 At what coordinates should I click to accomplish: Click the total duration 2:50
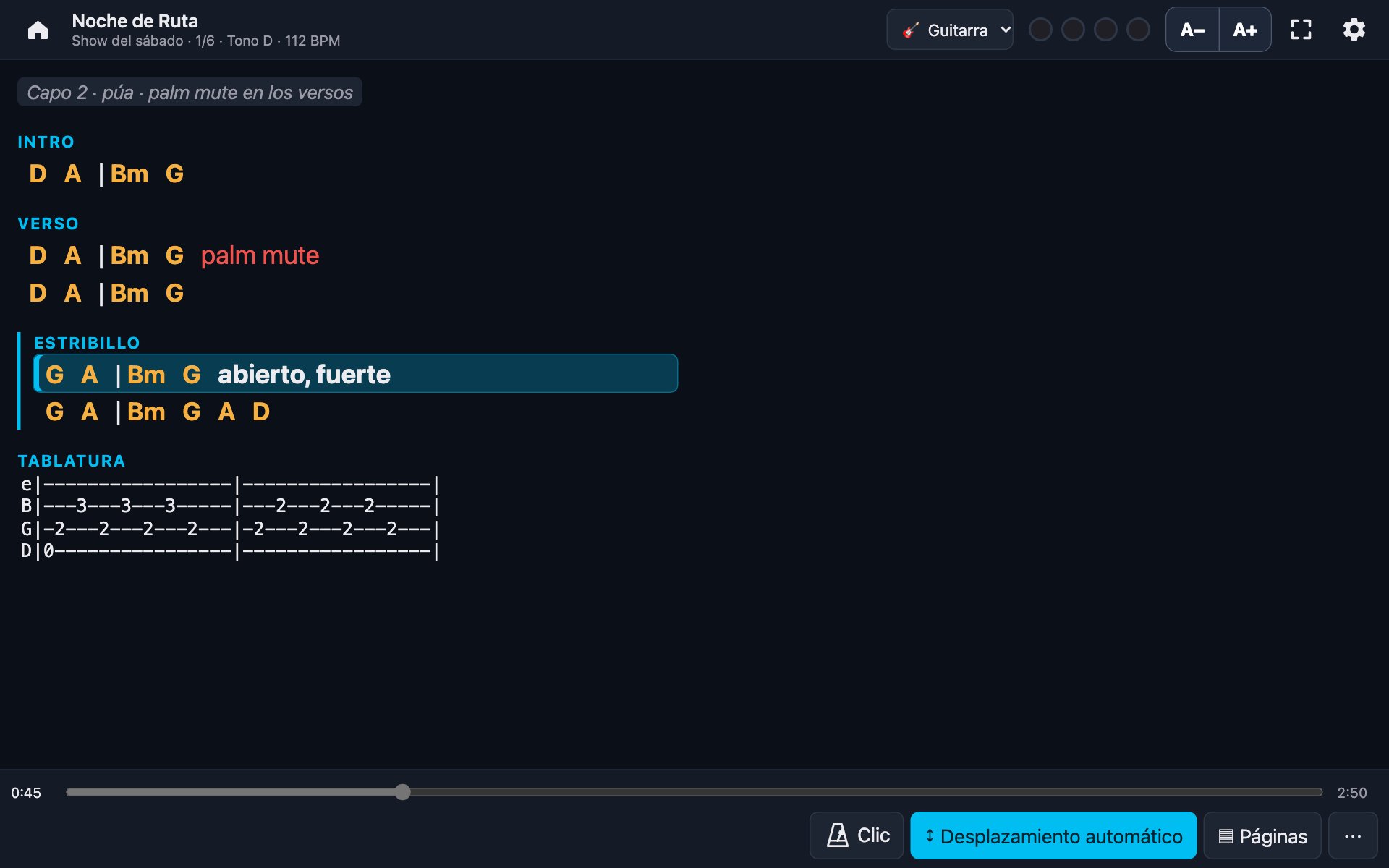[x=1351, y=793]
